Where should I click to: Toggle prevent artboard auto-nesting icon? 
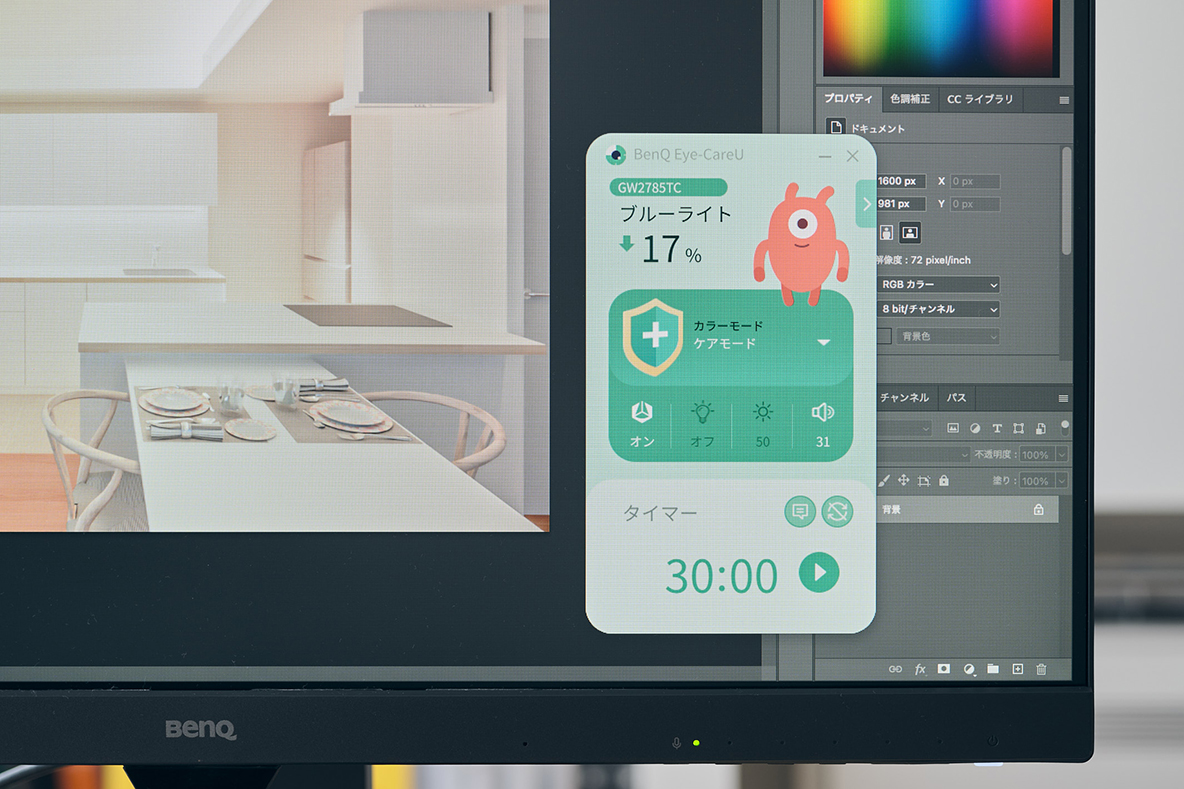923,480
